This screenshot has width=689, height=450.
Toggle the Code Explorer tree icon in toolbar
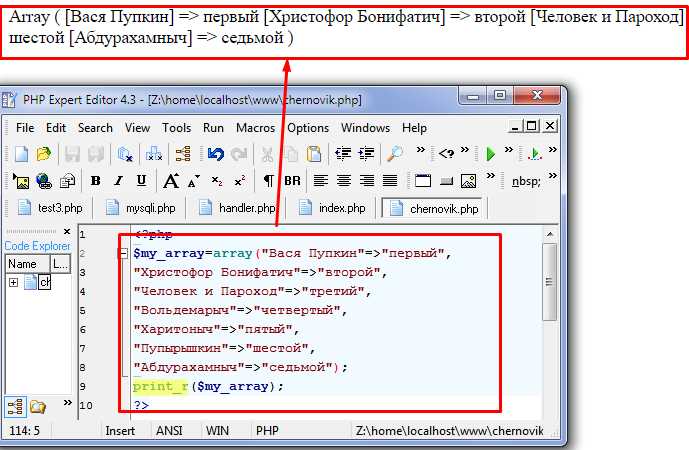click(x=183, y=154)
